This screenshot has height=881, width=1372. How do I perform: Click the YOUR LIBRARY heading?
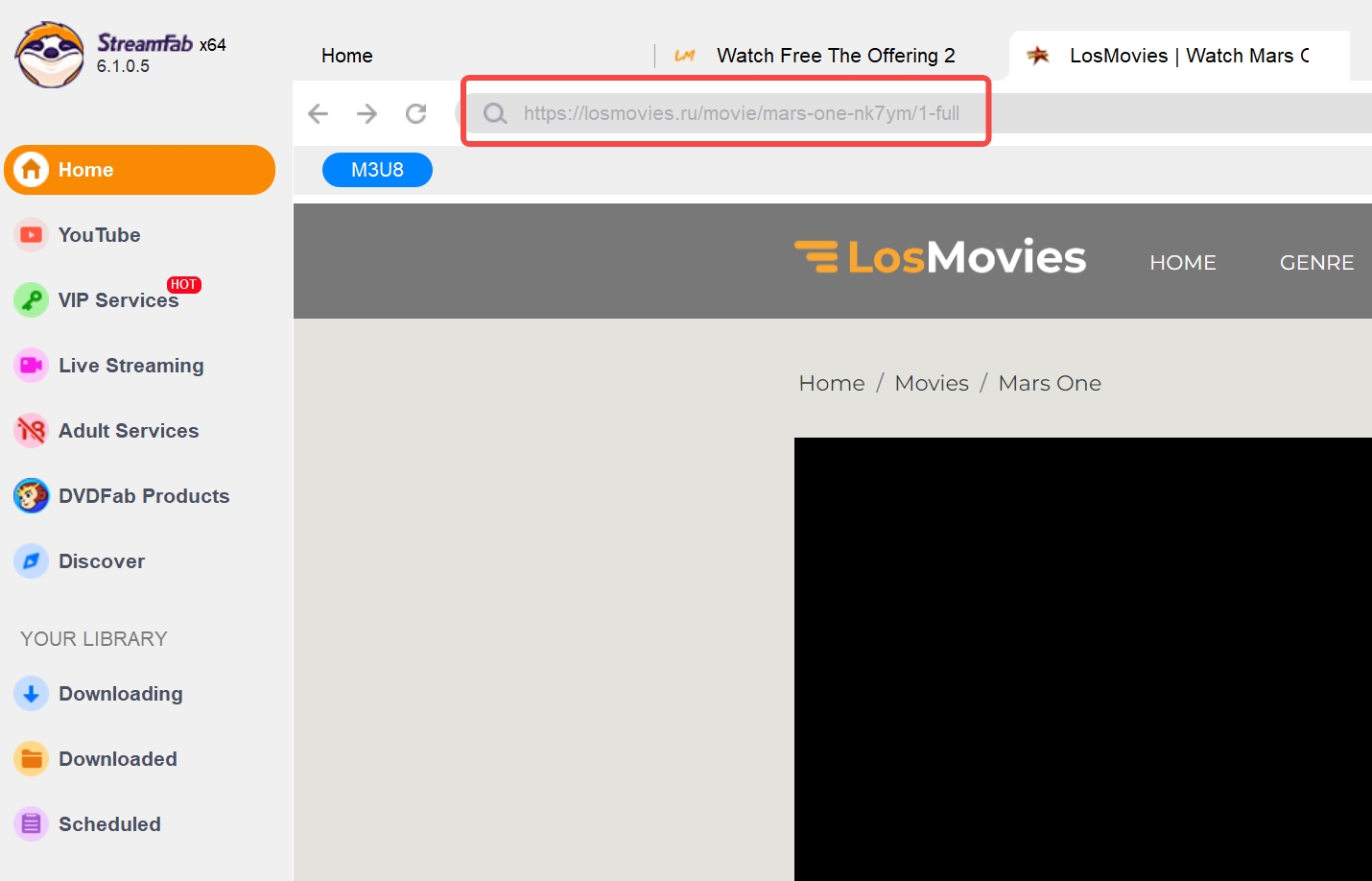click(x=94, y=639)
